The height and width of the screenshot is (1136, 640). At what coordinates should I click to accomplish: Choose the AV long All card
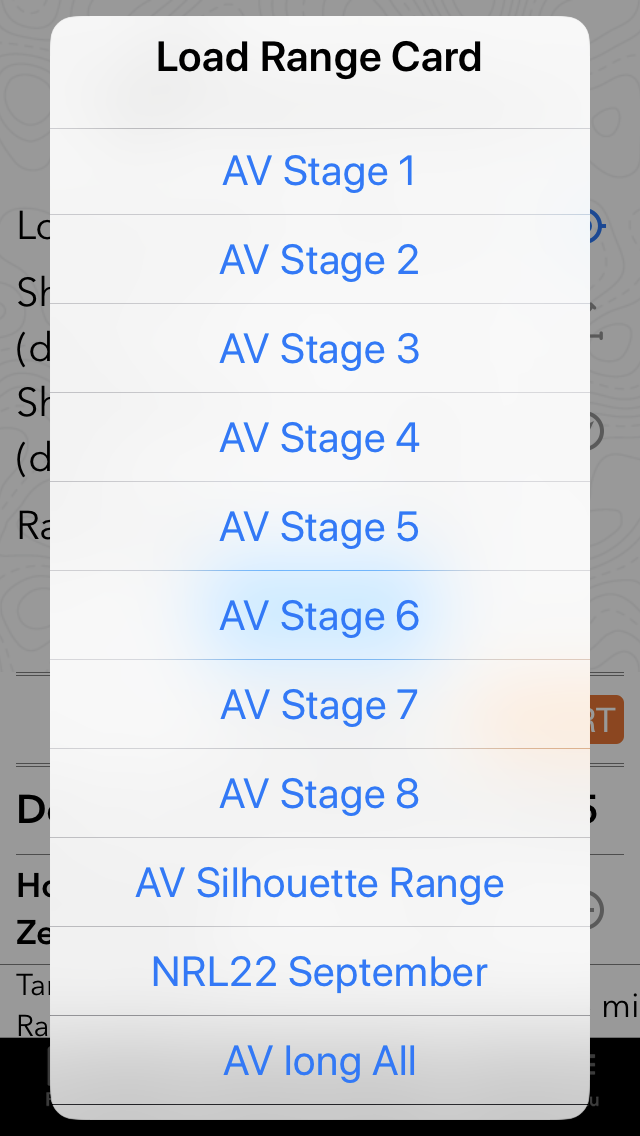(x=320, y=1061)
